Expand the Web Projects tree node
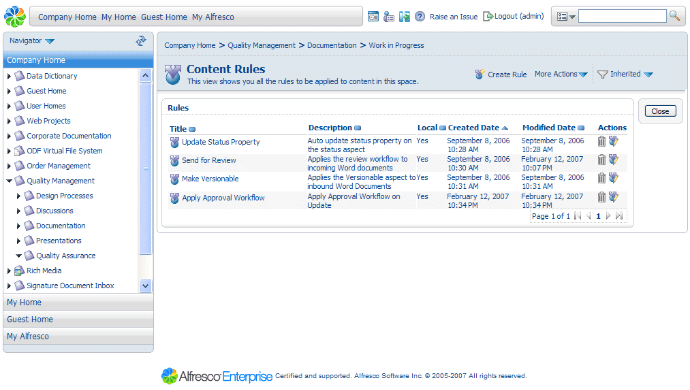Viewport: 690px width, 390px height. coord(9,121)
